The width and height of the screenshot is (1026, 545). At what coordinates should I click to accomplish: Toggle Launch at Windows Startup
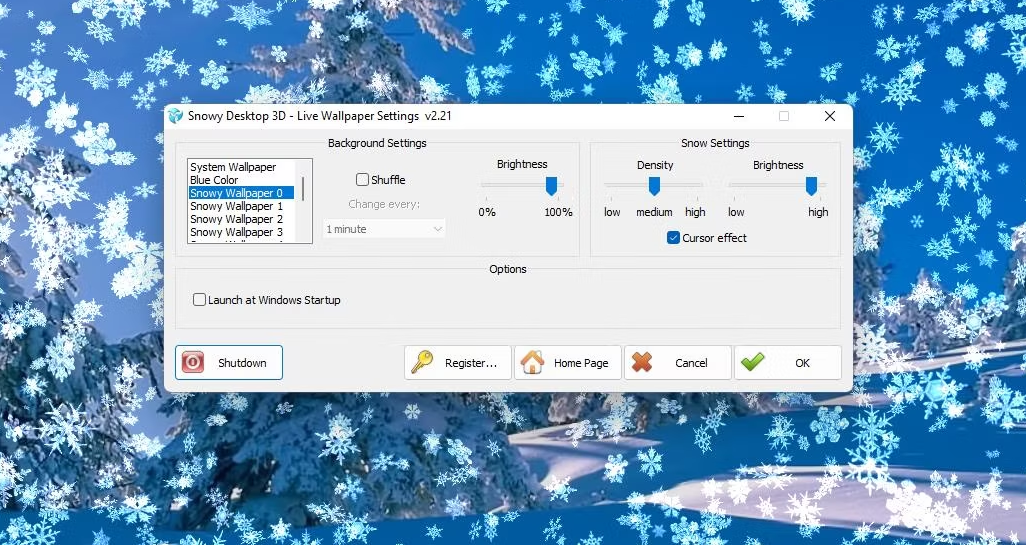click(x=200, y=300)
